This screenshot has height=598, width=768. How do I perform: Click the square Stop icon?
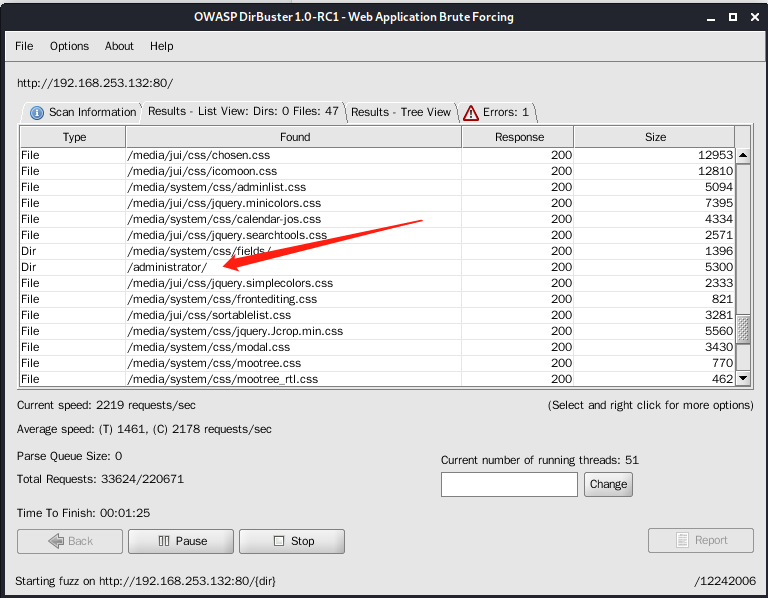[x=279, y=541]
